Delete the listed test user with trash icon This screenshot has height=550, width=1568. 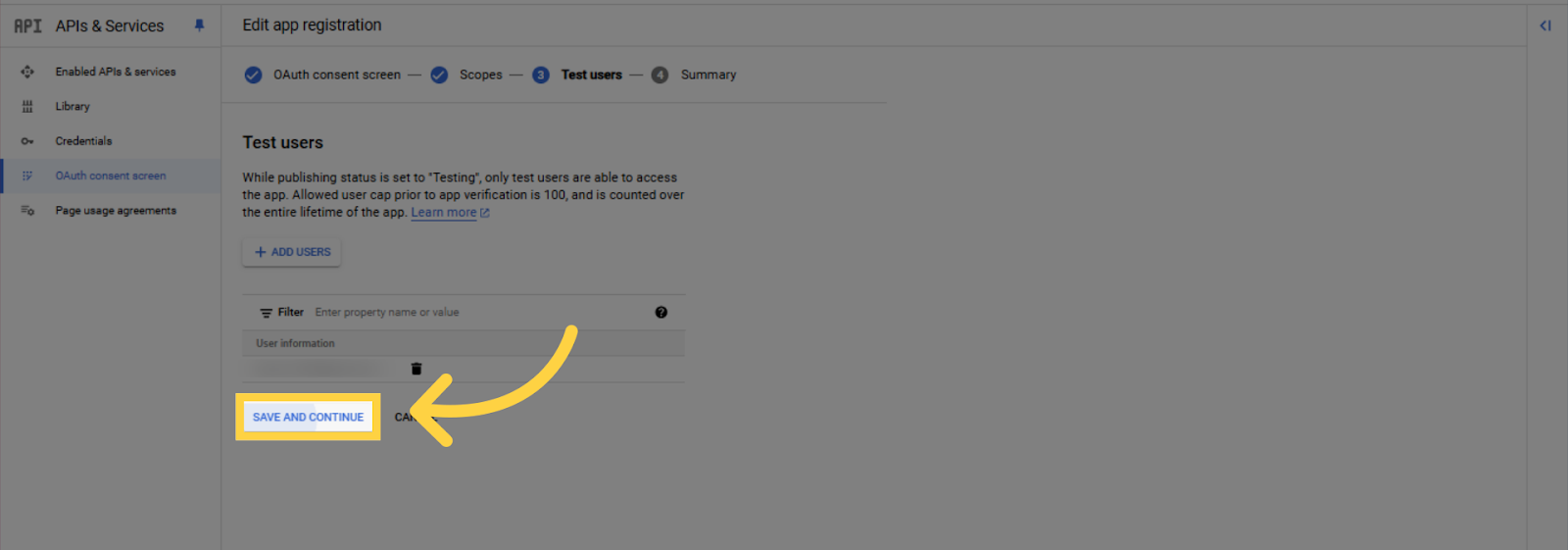[x=416, y=369]
